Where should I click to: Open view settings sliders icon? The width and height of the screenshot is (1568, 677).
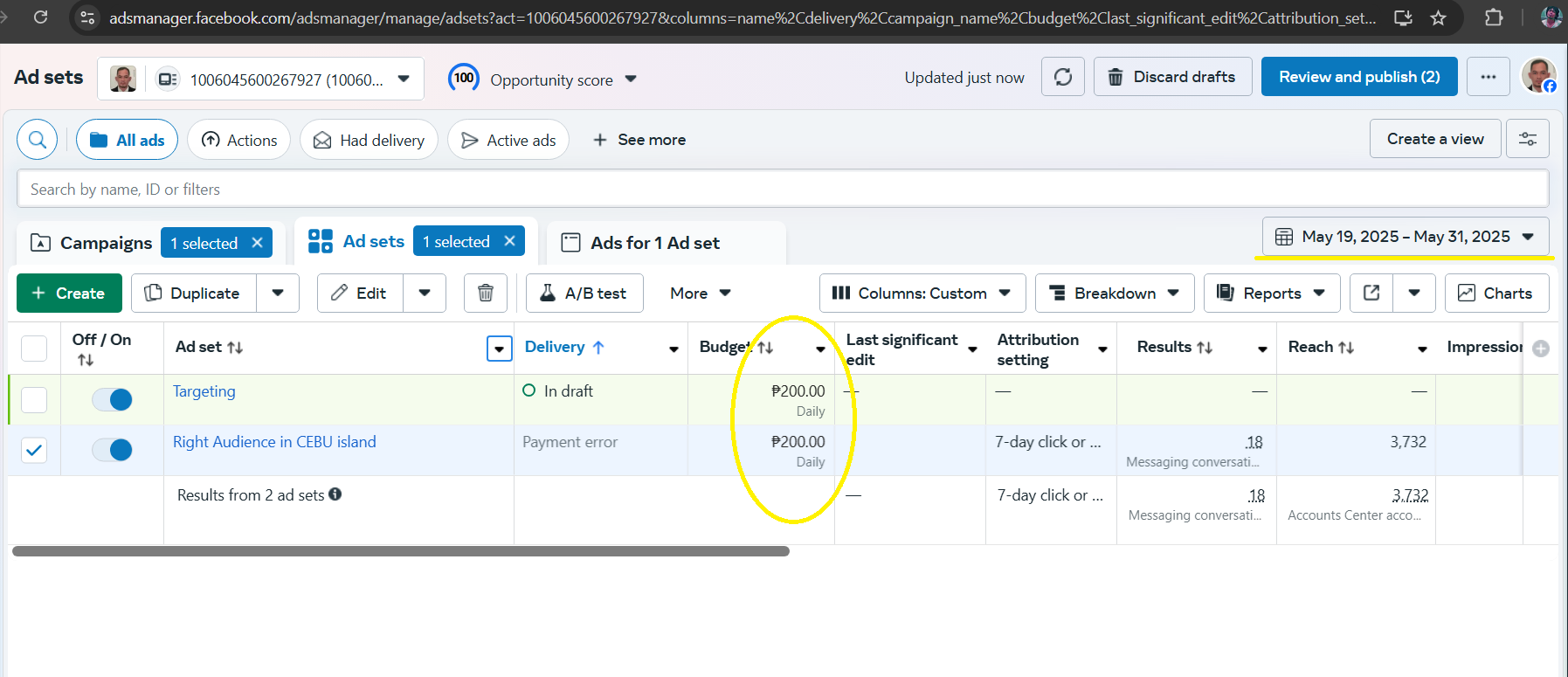pos(1528,139)
